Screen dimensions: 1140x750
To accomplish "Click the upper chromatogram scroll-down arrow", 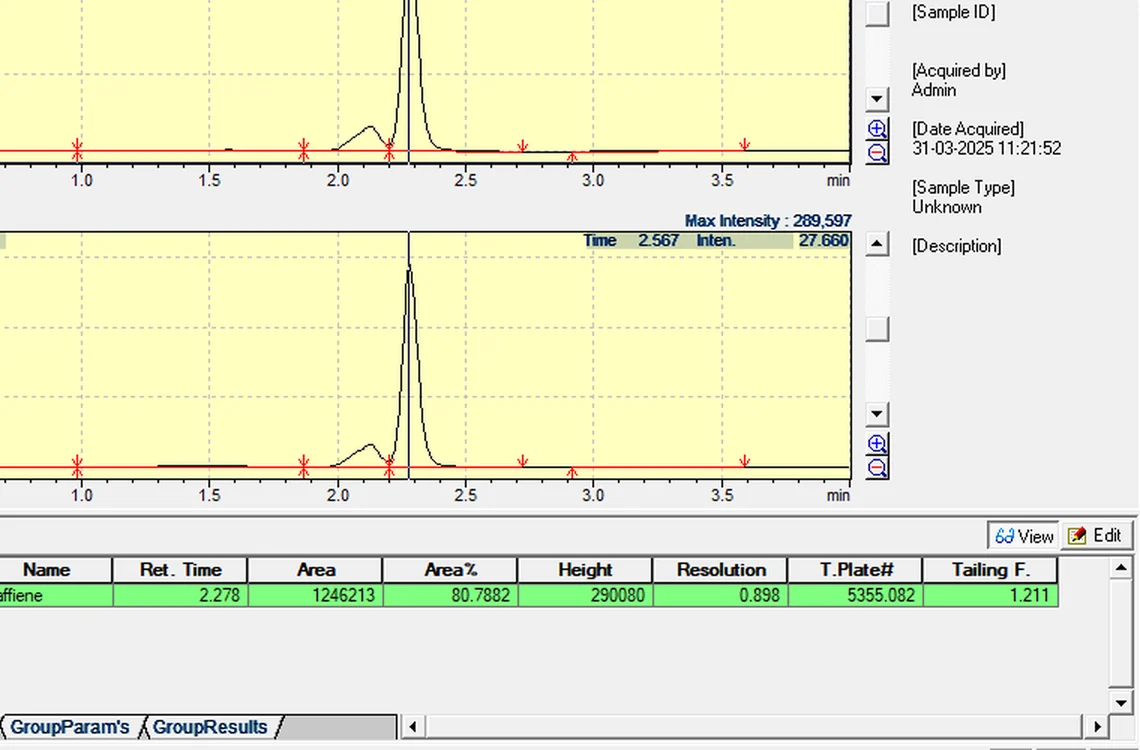I will (x=877, y=98).
